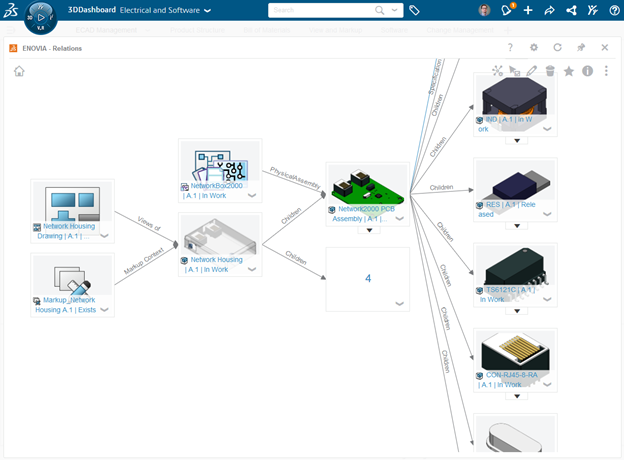Expand the NetworkBox2000 node chevron
Screen dimensions: 624x460
(x=252, y=196)
